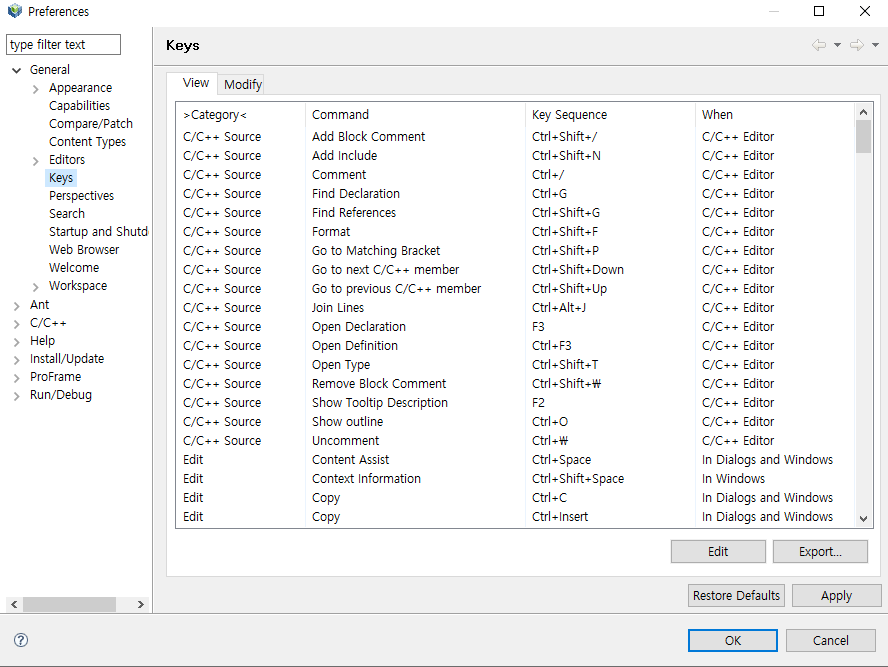Select the Perspectives preference page
888x667 pixels.
click(x=81, y=196)
